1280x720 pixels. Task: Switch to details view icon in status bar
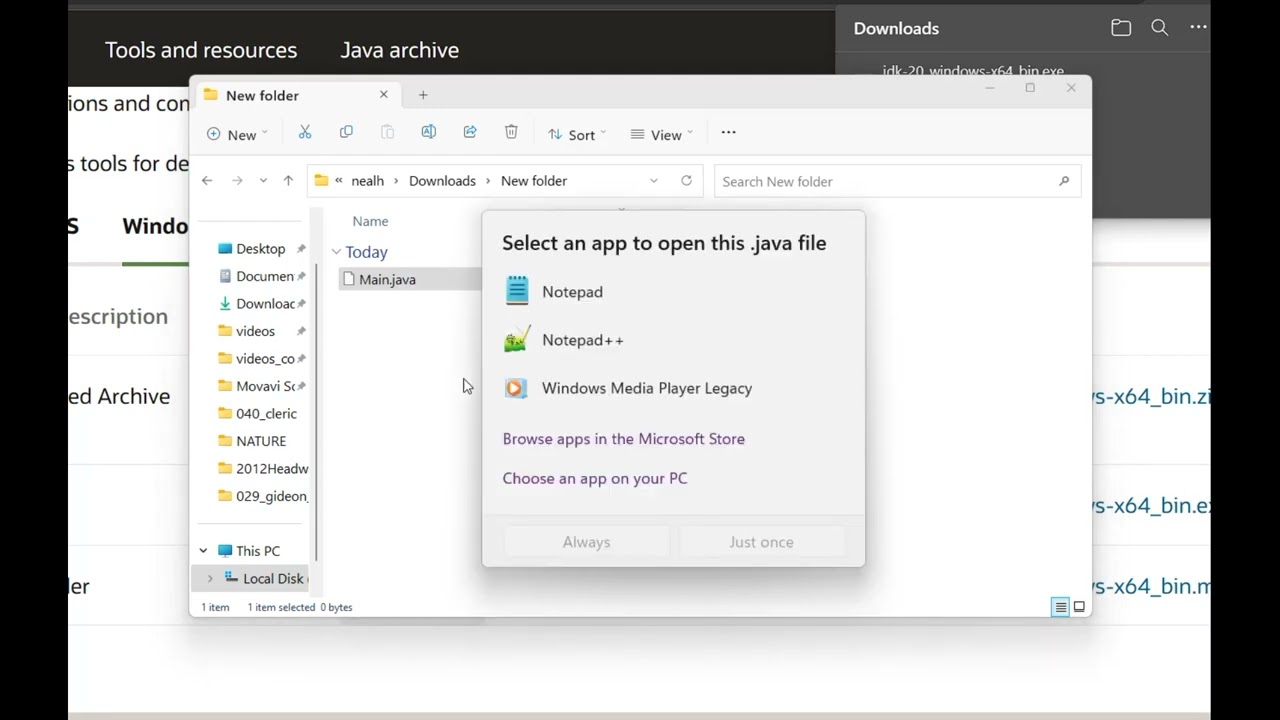click(1060, 607)
